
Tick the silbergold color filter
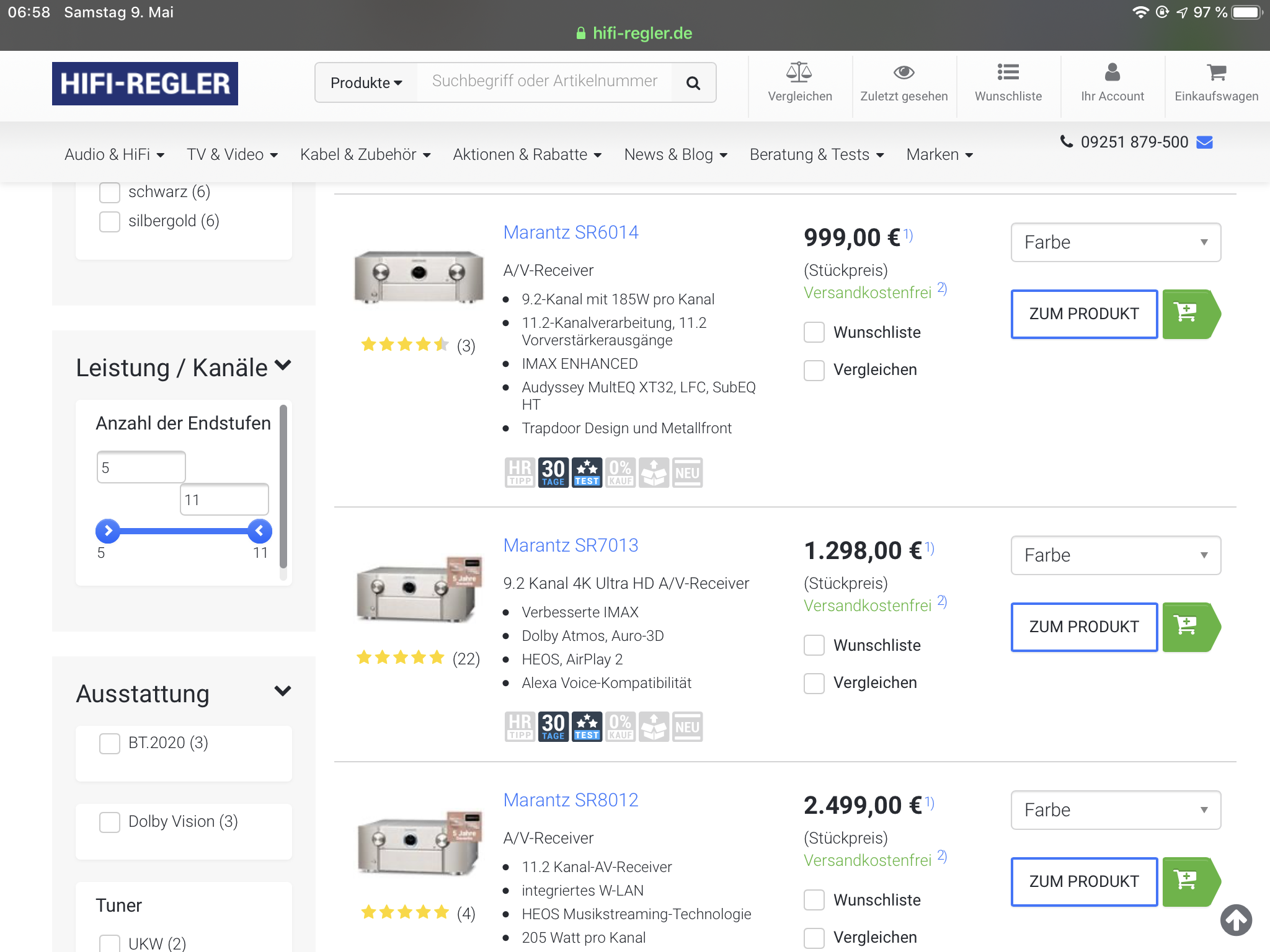tap(110, 221)
